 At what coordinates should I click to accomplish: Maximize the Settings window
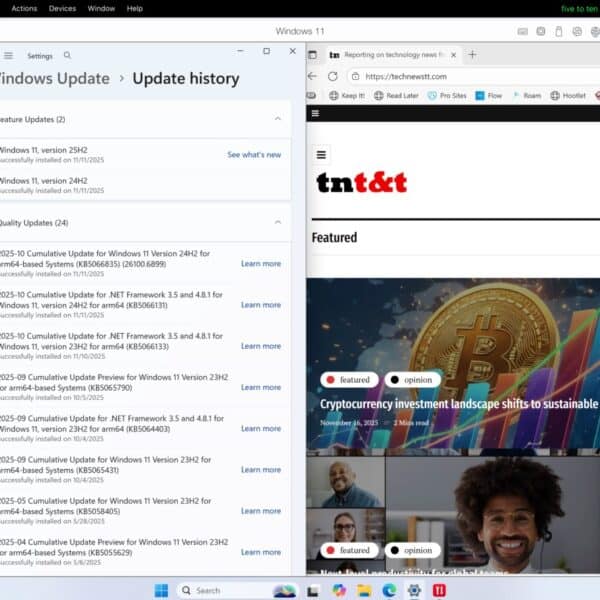266,51
